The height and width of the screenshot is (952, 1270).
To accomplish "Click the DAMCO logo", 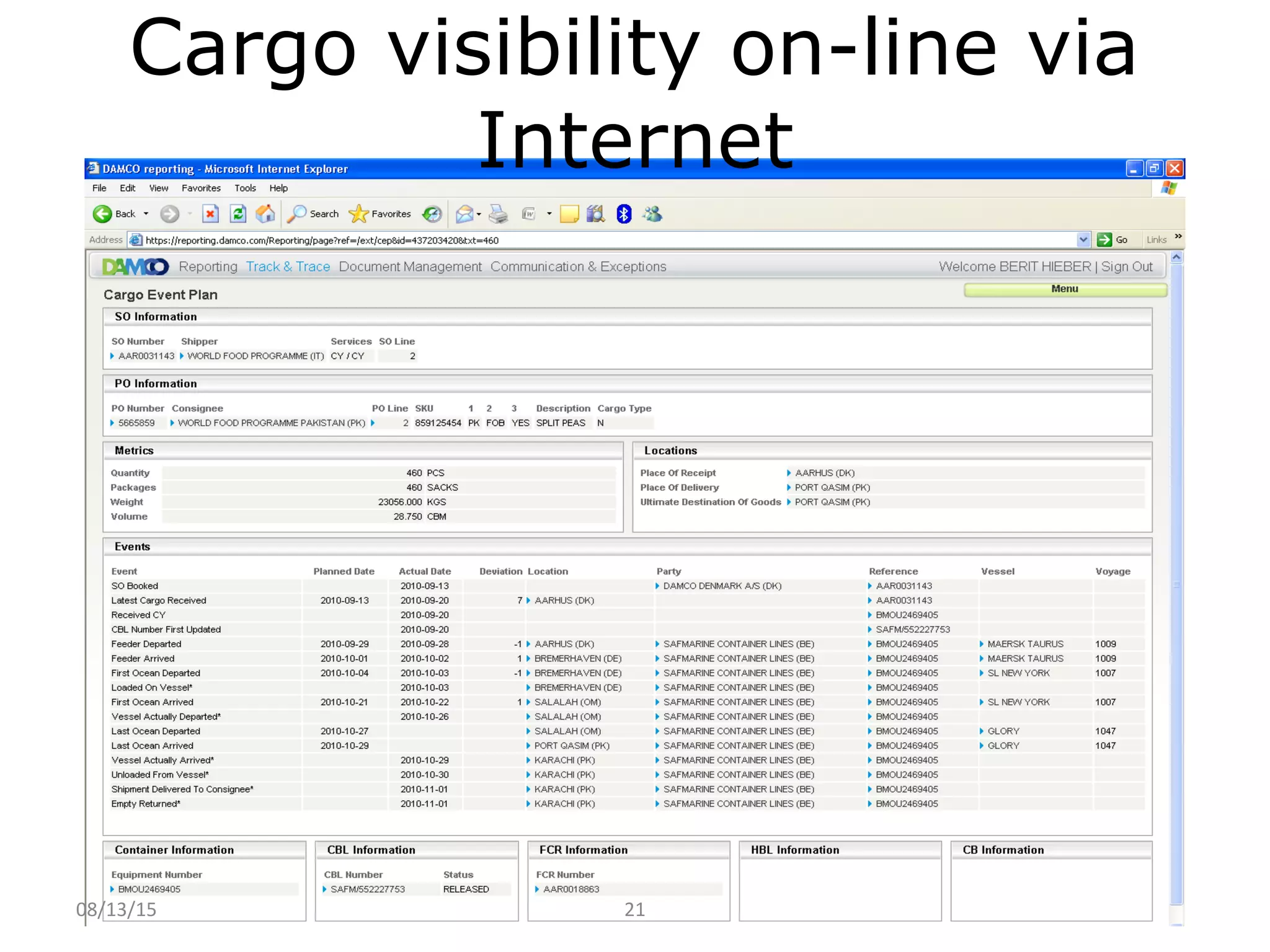I will click(x=135, y=267).
